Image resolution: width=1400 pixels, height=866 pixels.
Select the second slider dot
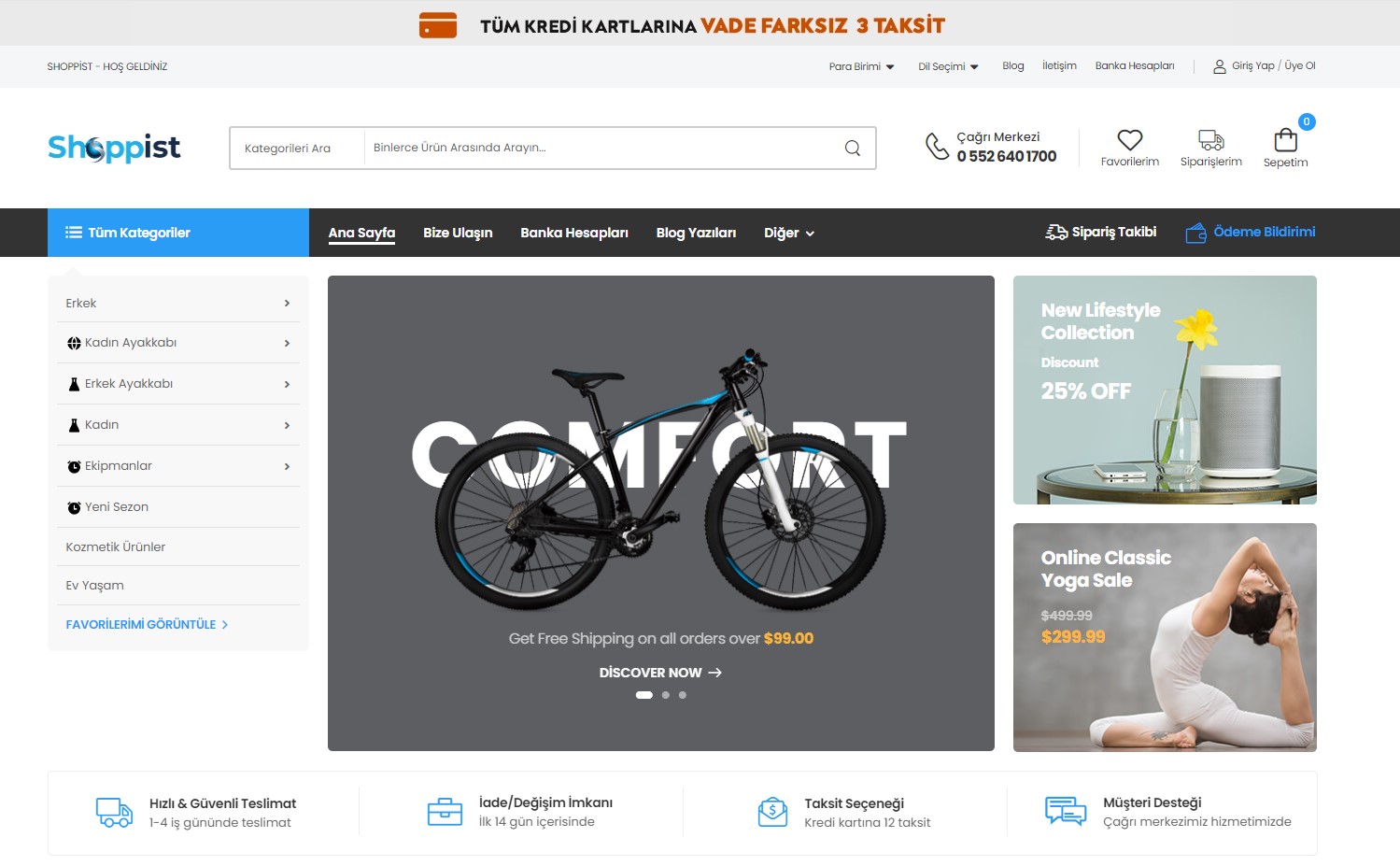665,695
